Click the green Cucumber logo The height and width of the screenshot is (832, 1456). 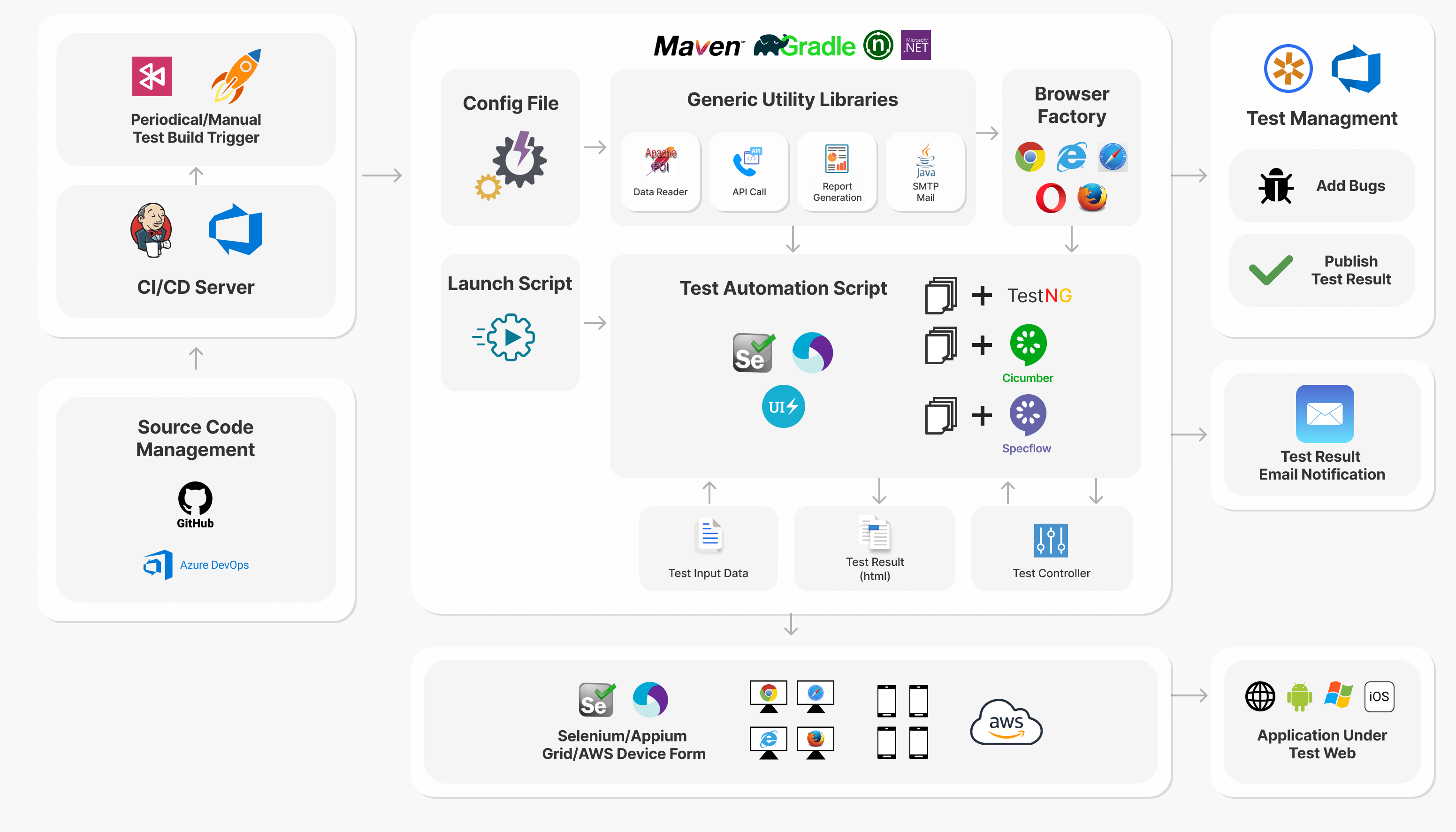(1028, 345)
